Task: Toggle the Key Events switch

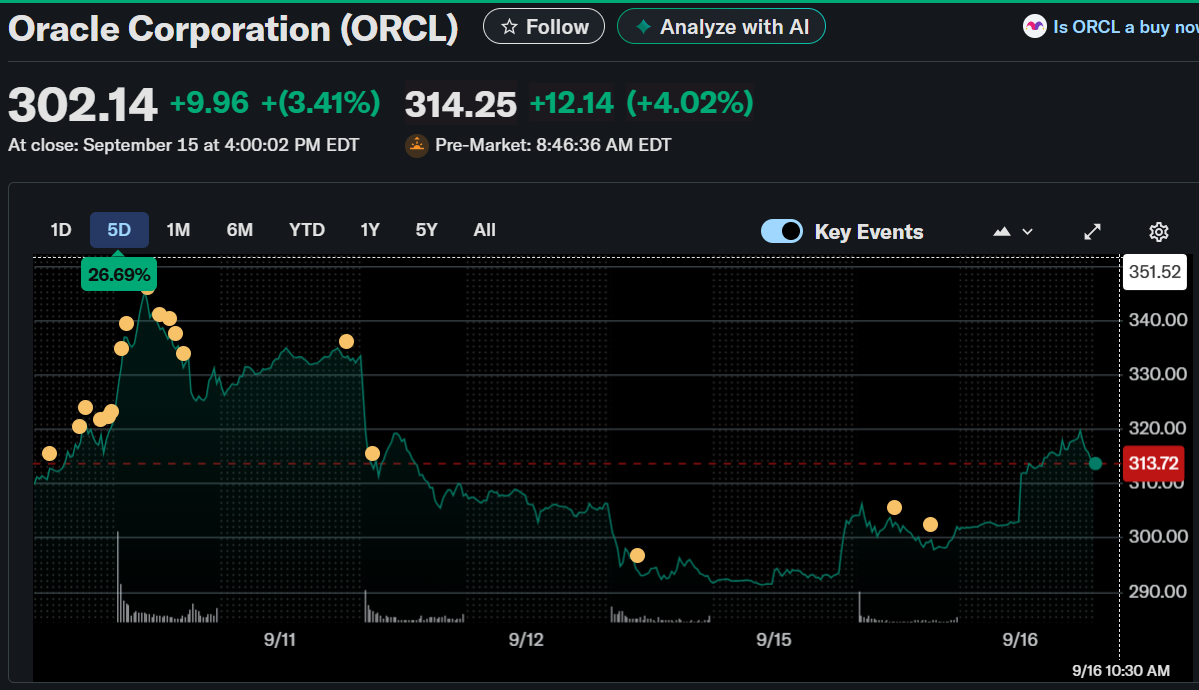Action: (x=781, y=231)
